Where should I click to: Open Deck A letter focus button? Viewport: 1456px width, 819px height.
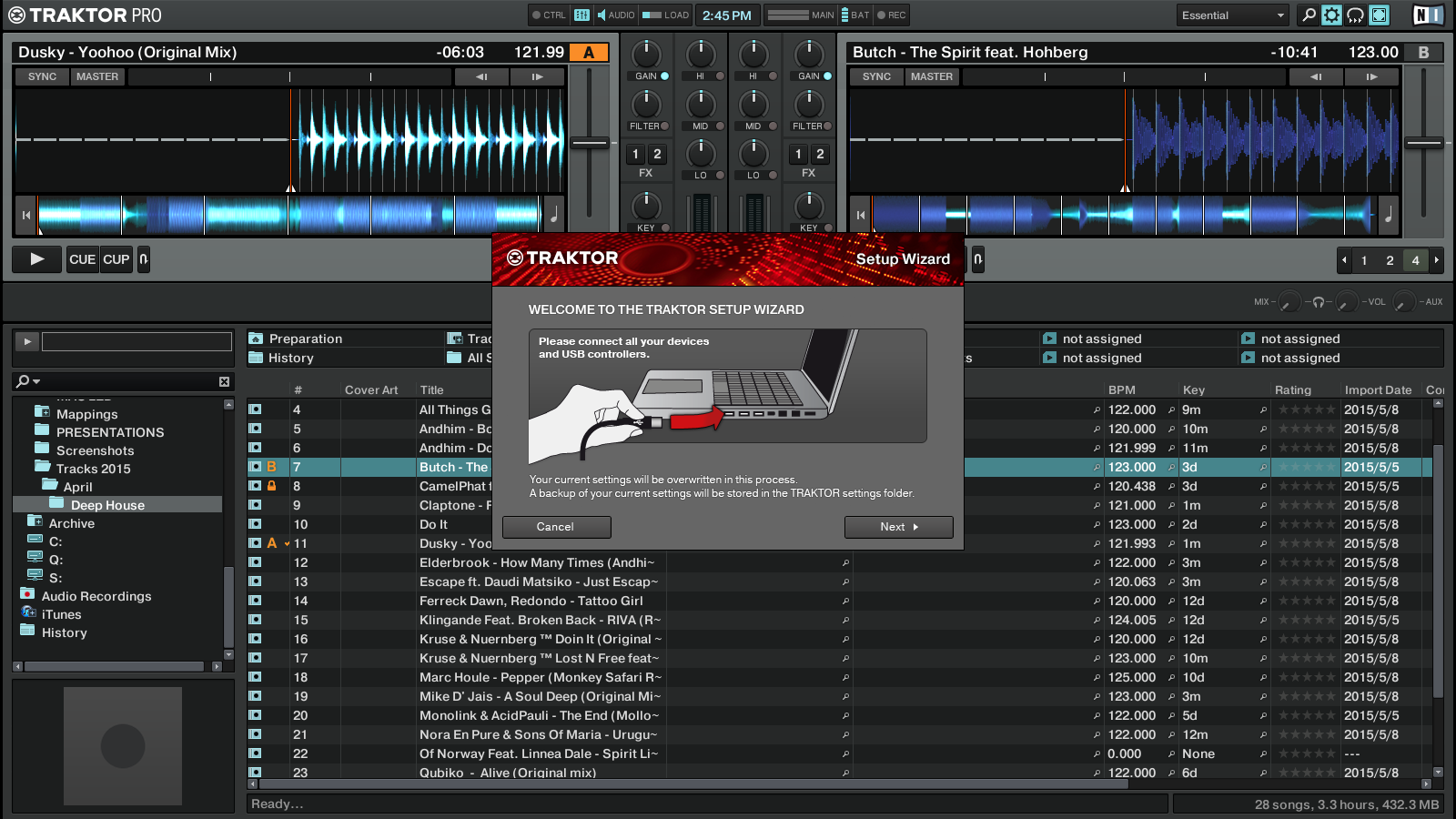point(589,53)
